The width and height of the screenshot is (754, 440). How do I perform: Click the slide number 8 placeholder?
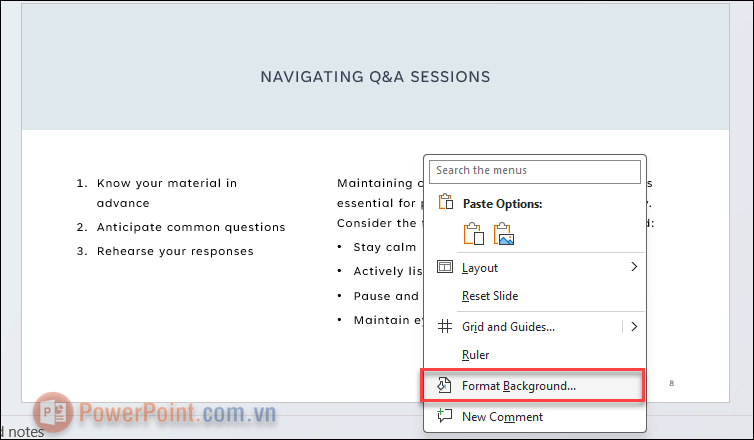671,383
